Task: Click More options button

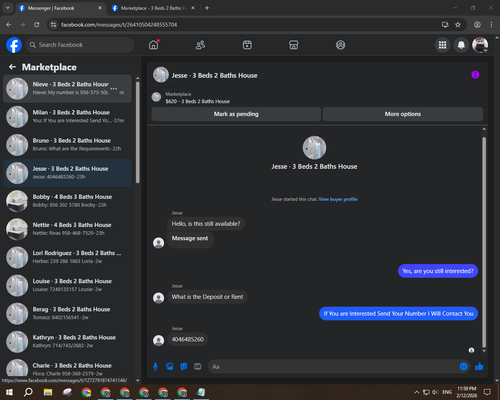Action: (403, 114)
